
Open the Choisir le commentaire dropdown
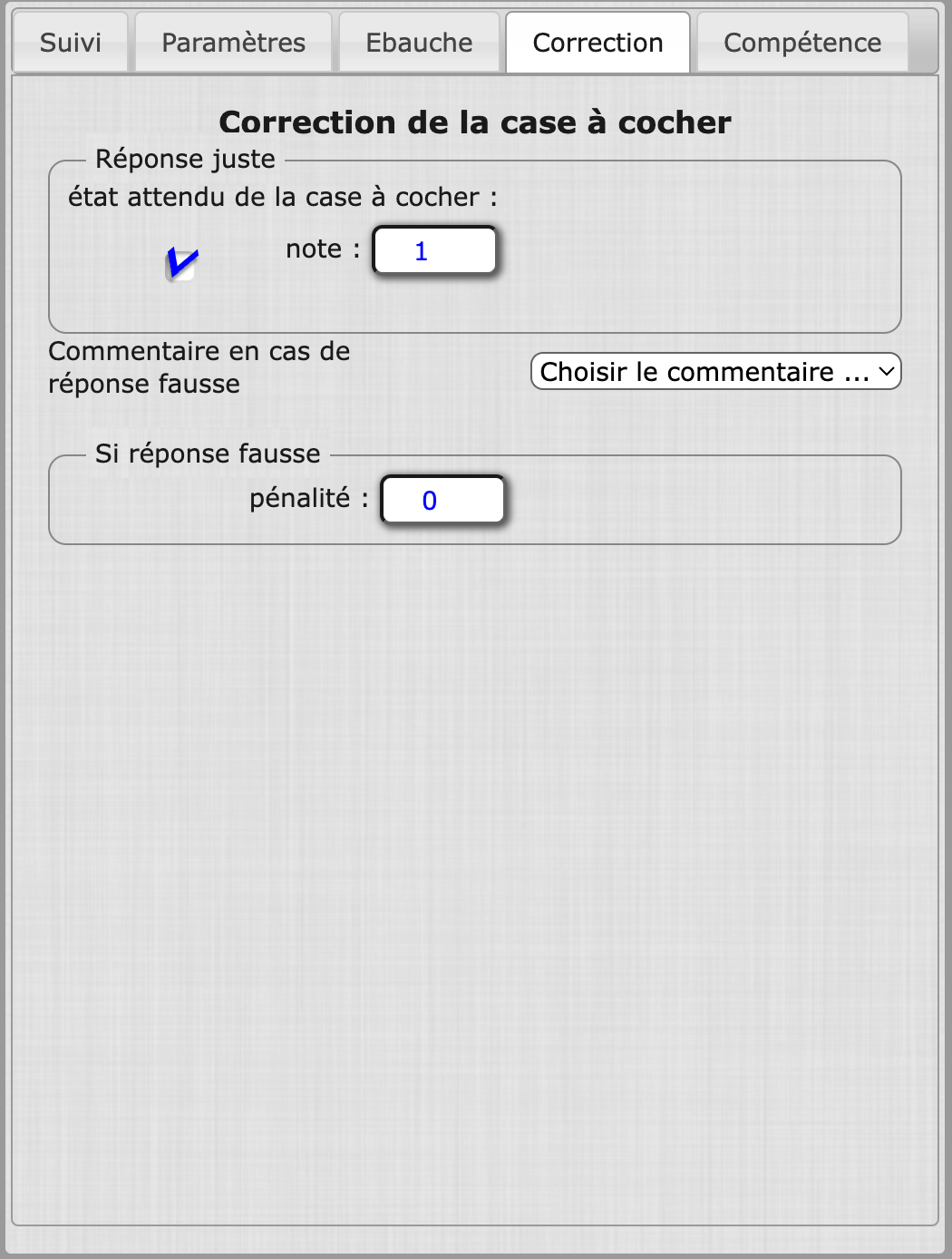[x=704, y=372]
